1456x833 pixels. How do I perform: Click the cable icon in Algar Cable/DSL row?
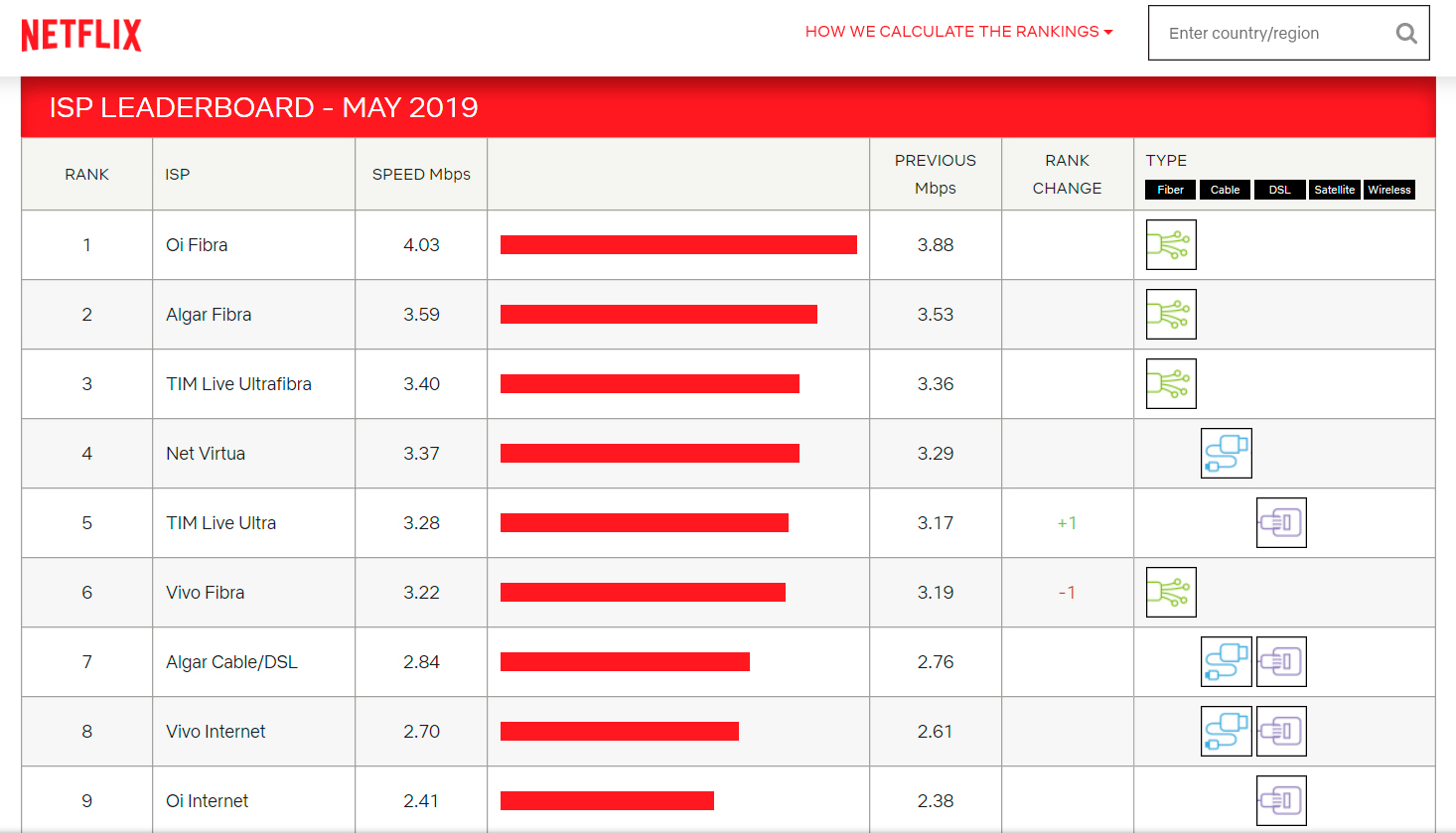tap(1227, 661)
